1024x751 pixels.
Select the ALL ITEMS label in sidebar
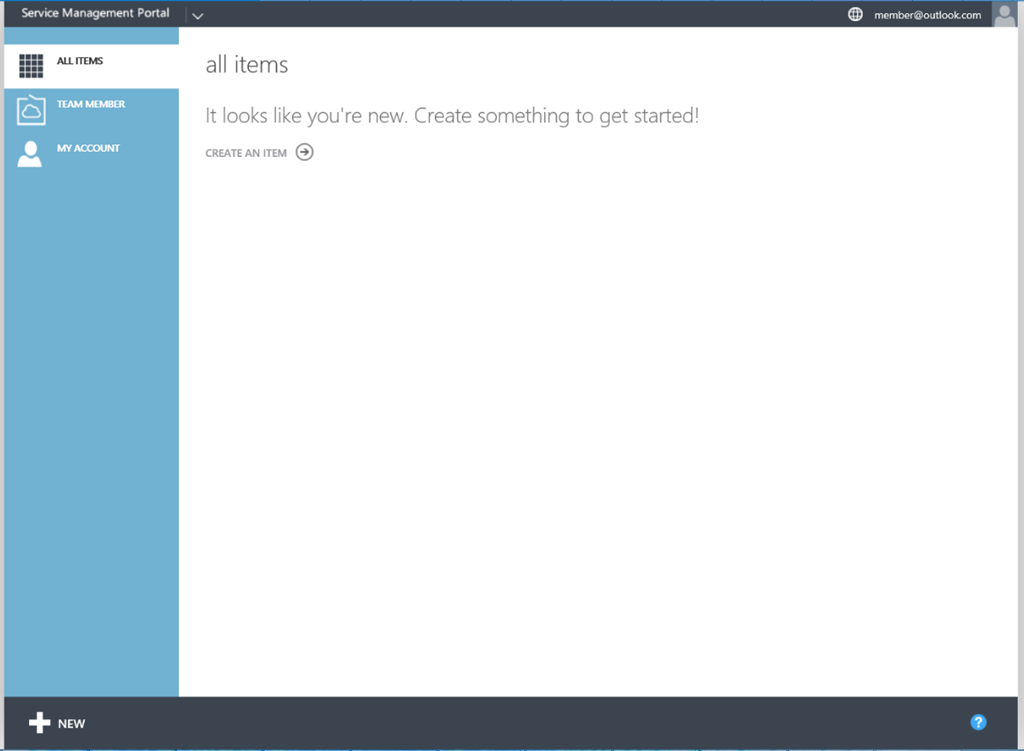[x=80, y=61]
